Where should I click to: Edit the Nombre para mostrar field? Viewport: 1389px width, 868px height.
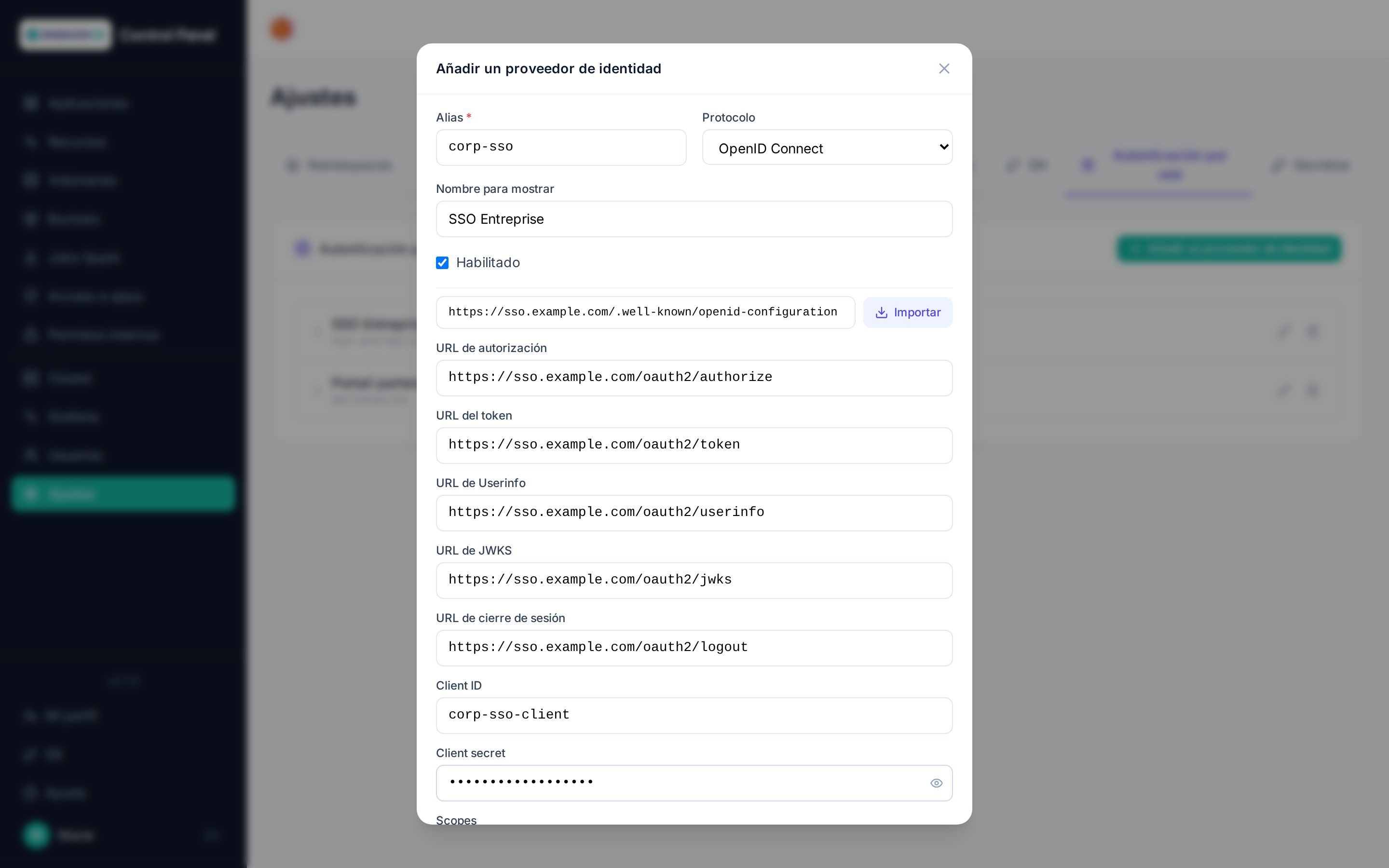click(x=694, y=219)
